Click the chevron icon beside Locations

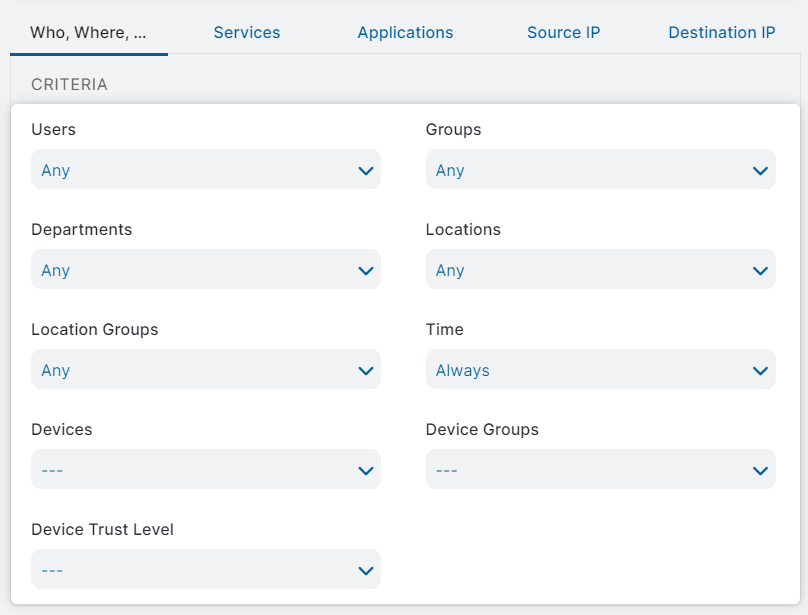(x=761, y=269)
